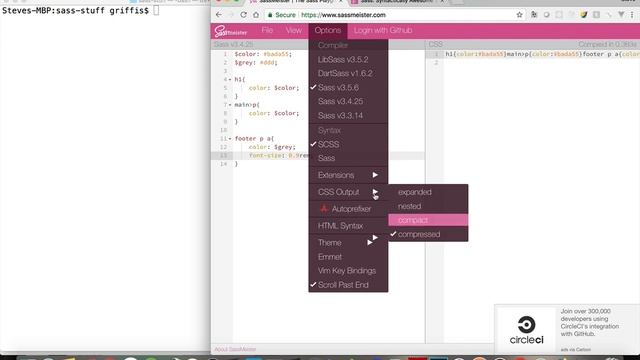
Task: Set CSS output to compact
Action: (428, 220)
